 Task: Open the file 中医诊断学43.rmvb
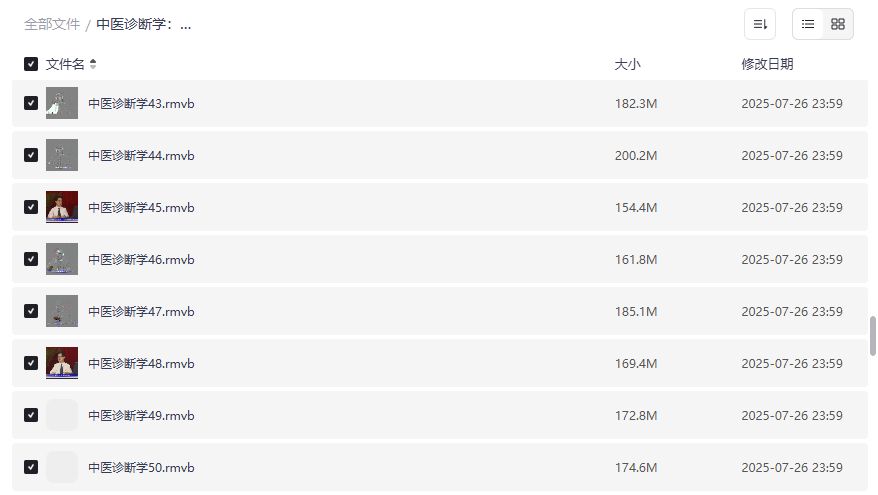point(141,103)
